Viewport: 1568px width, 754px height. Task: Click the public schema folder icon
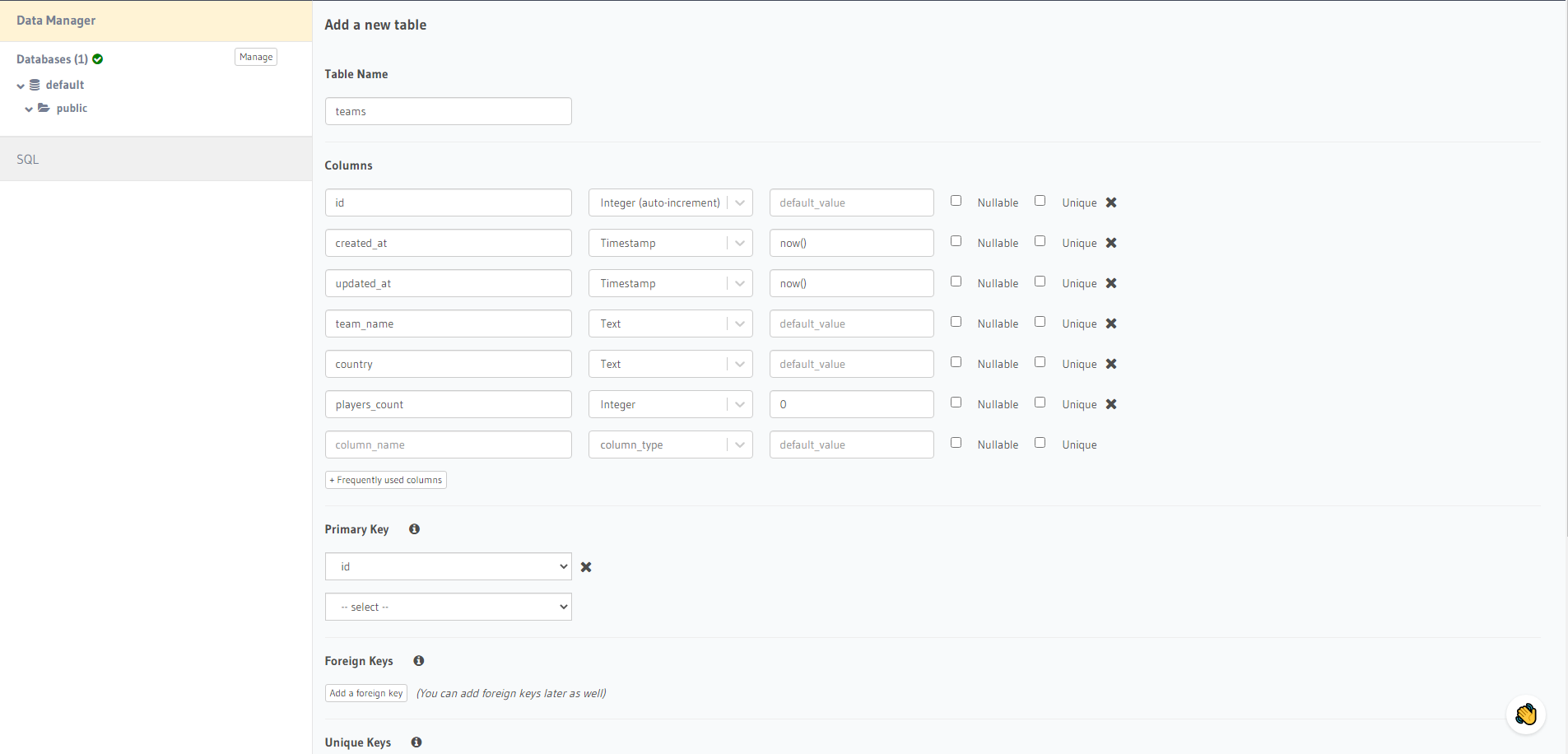44,108
